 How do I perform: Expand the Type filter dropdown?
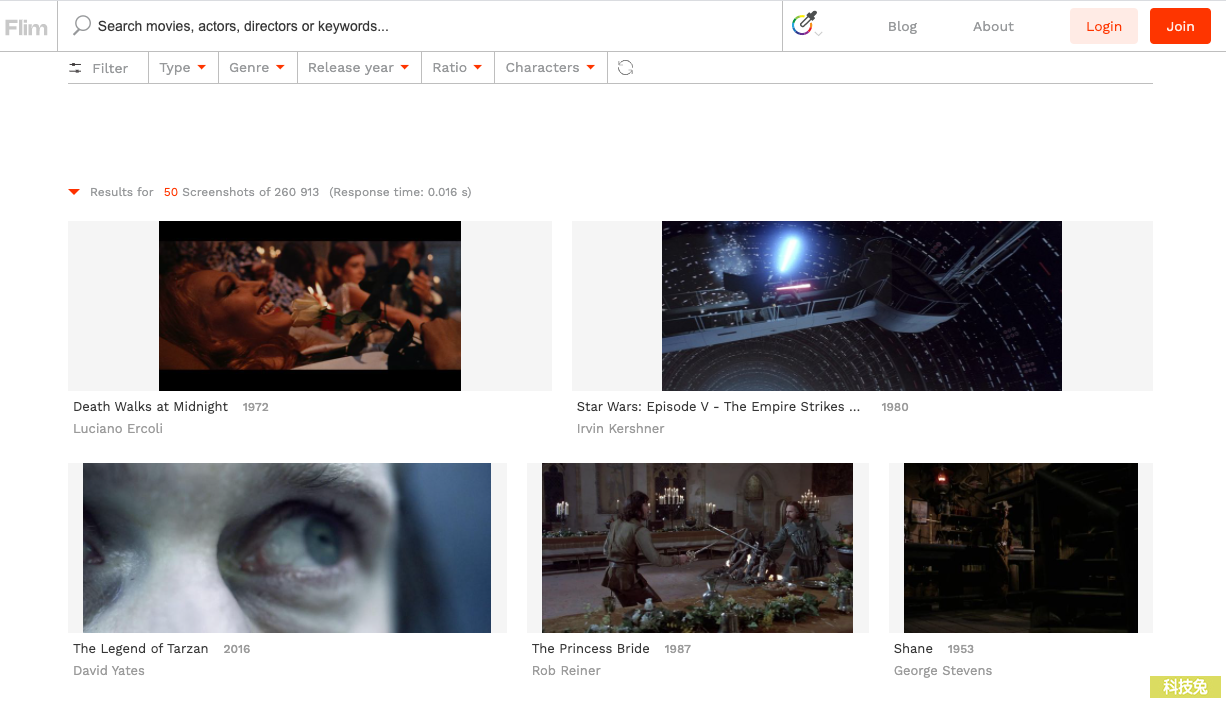[183, 68]
